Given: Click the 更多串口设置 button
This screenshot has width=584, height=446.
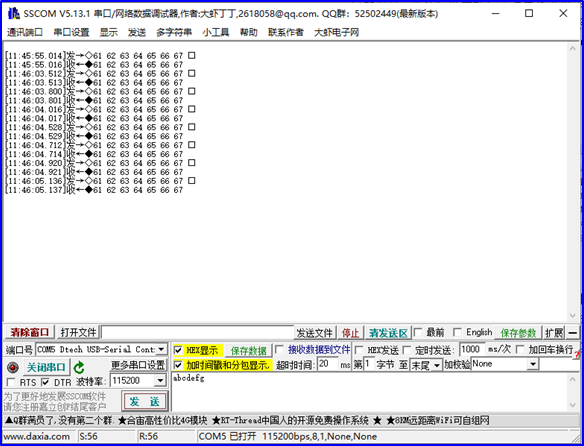Looking at the screenshot, I should 138,365.
